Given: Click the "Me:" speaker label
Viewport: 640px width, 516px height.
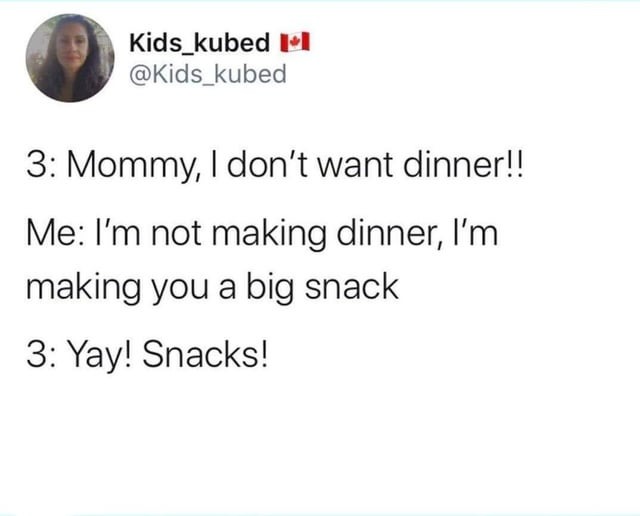Looking at the screenshot, I should click(x=56, y=234).
